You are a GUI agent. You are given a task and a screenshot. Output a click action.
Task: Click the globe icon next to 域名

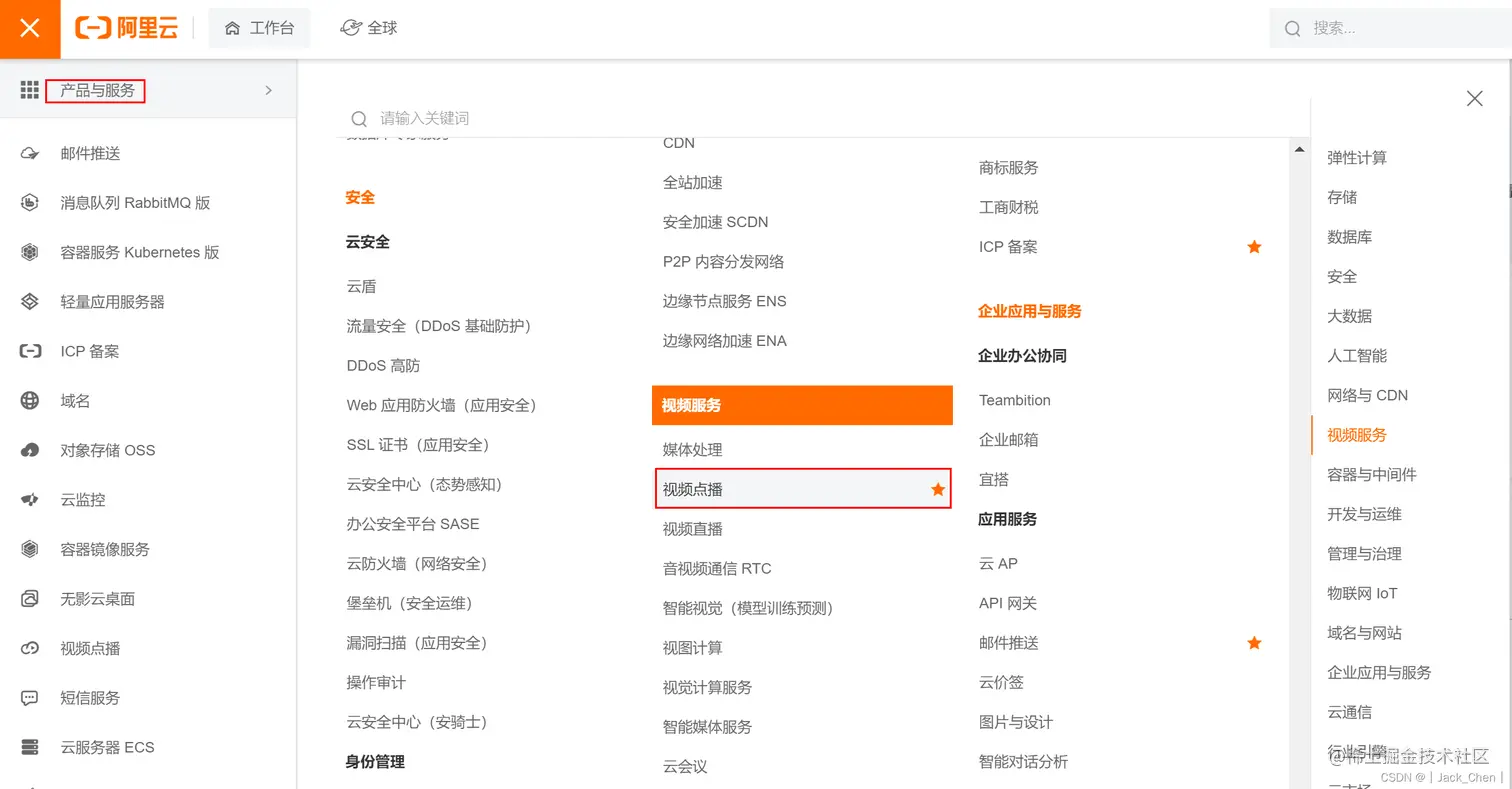(29, 401)
